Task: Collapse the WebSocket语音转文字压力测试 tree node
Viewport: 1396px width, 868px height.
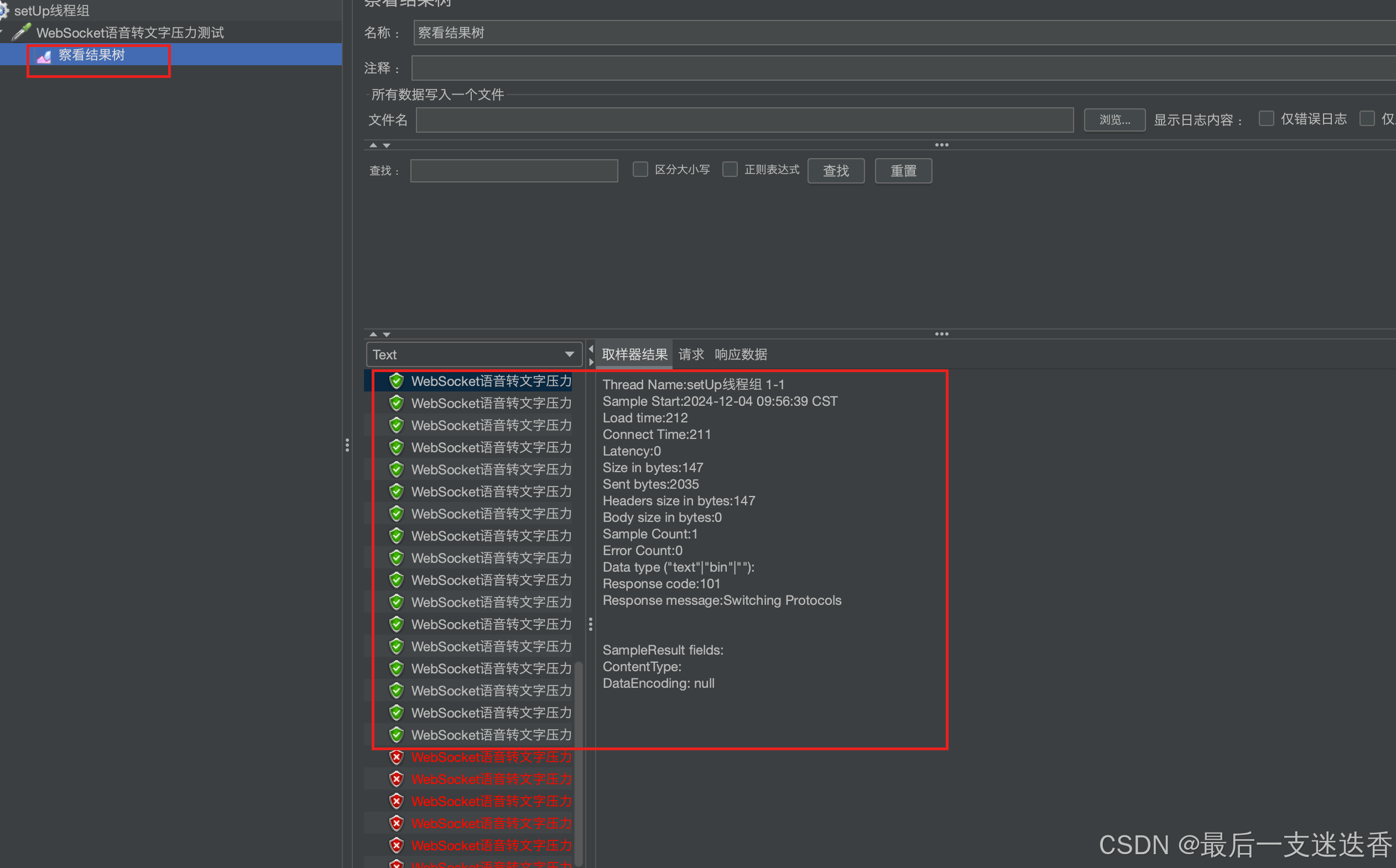Action: pos(2,32)
